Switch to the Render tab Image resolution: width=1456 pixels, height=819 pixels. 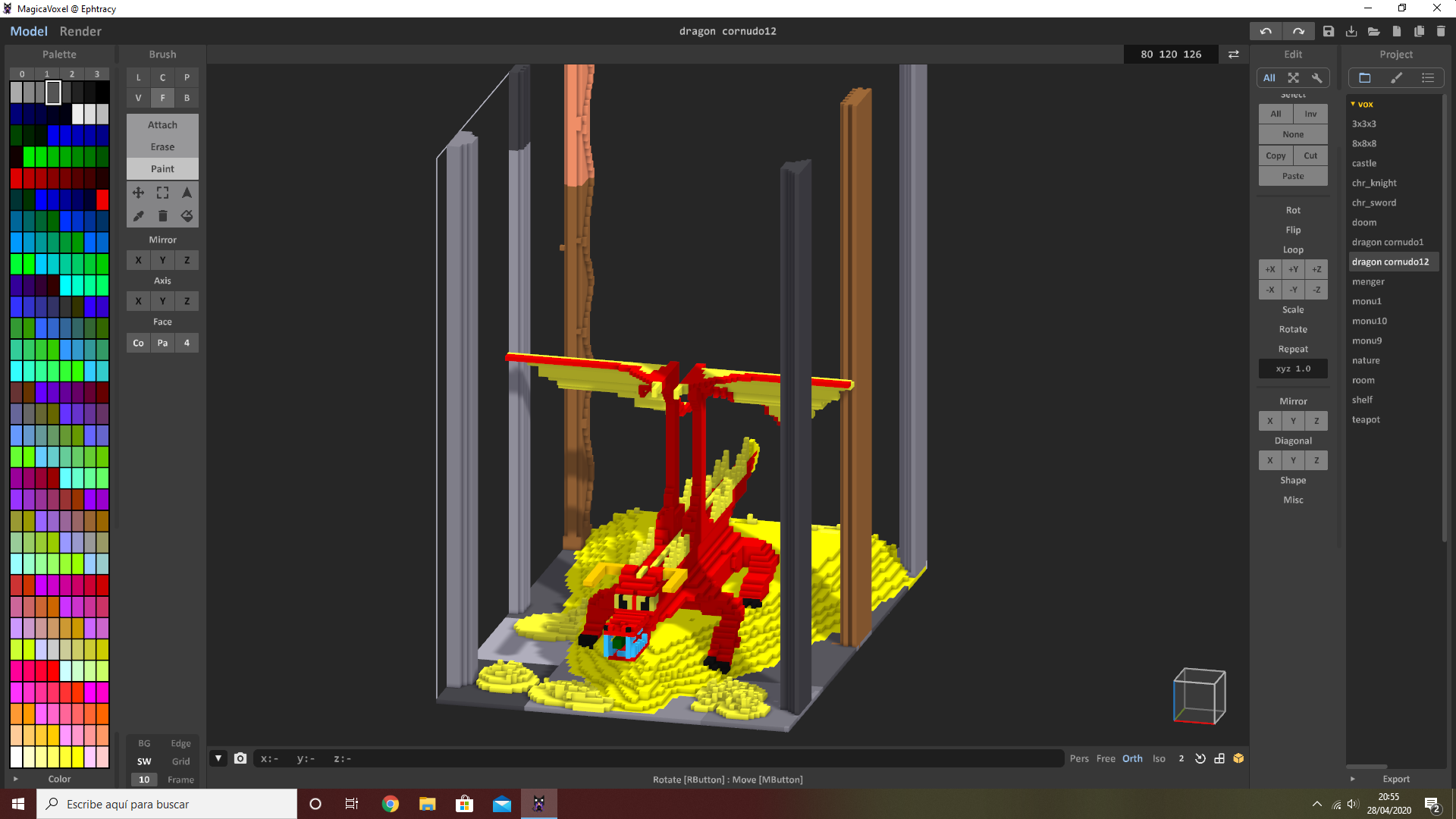coord(80,31)
